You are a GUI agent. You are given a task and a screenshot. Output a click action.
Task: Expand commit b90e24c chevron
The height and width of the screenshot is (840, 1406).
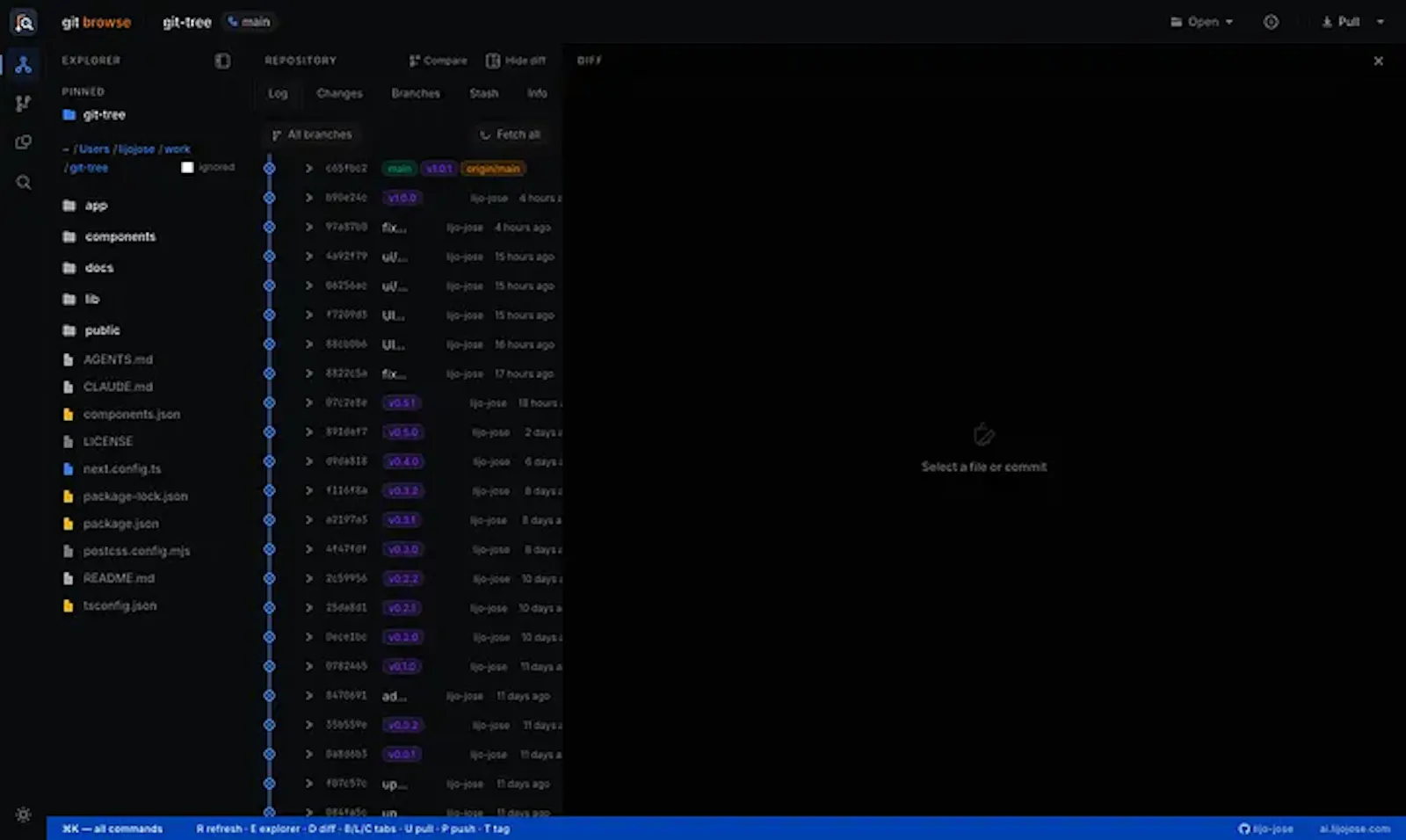pyautogui.click(x=308, y=198)
